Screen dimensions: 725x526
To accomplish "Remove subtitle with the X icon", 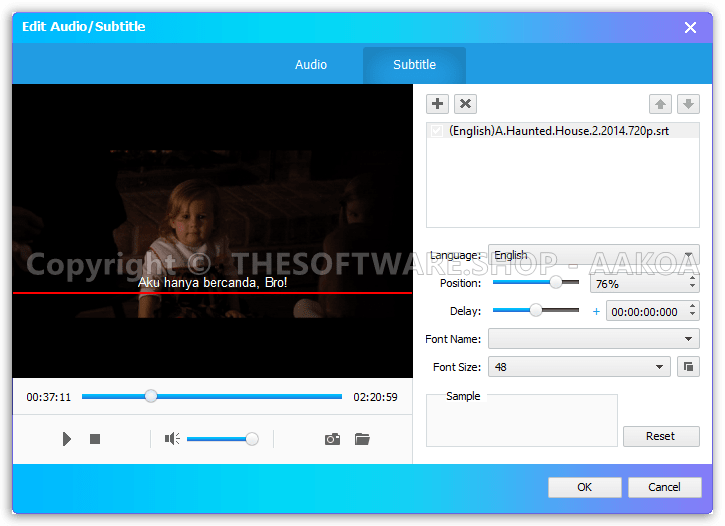I will 465,104.
